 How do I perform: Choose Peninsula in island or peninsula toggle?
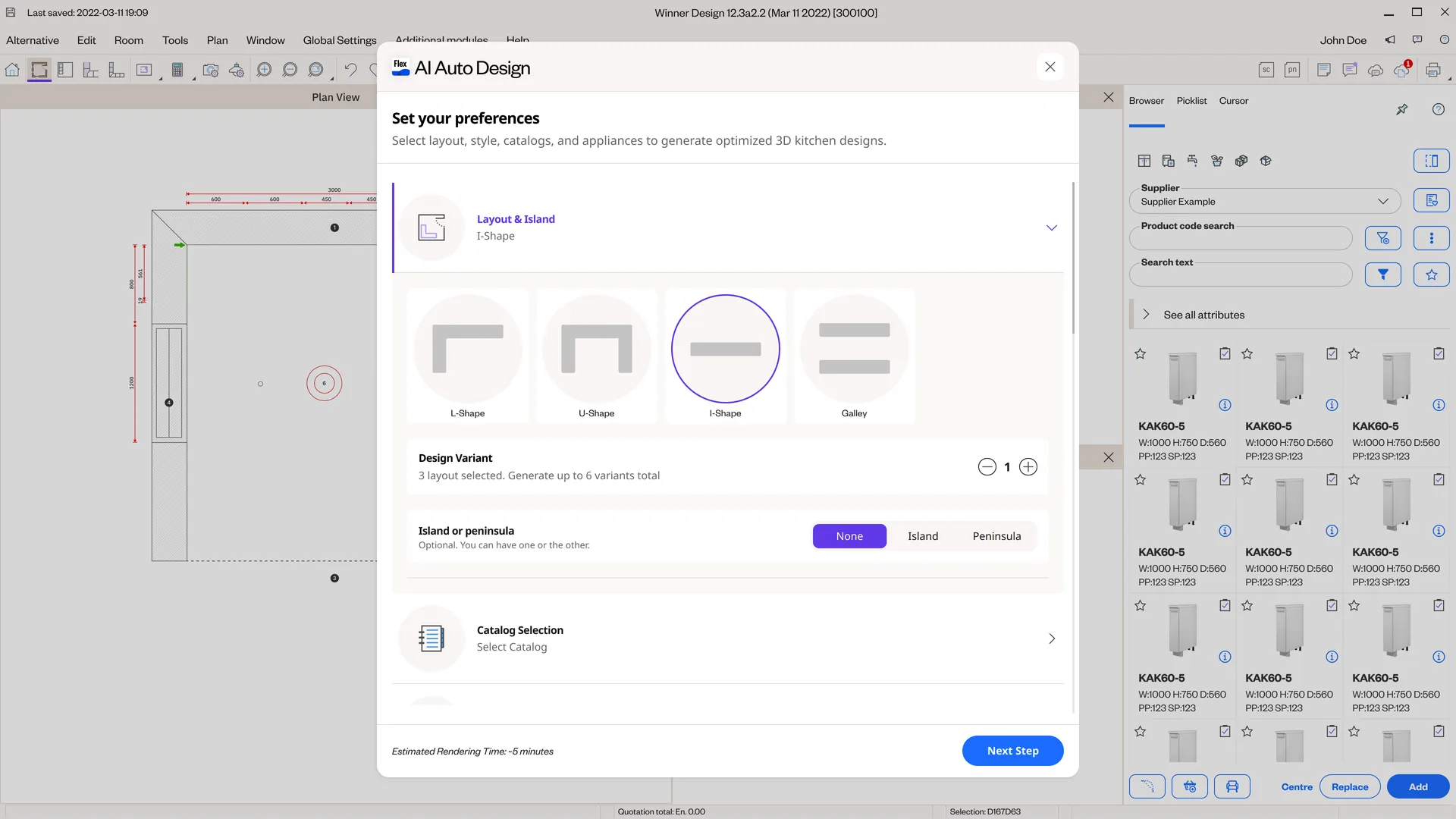(x=996, y=536)
